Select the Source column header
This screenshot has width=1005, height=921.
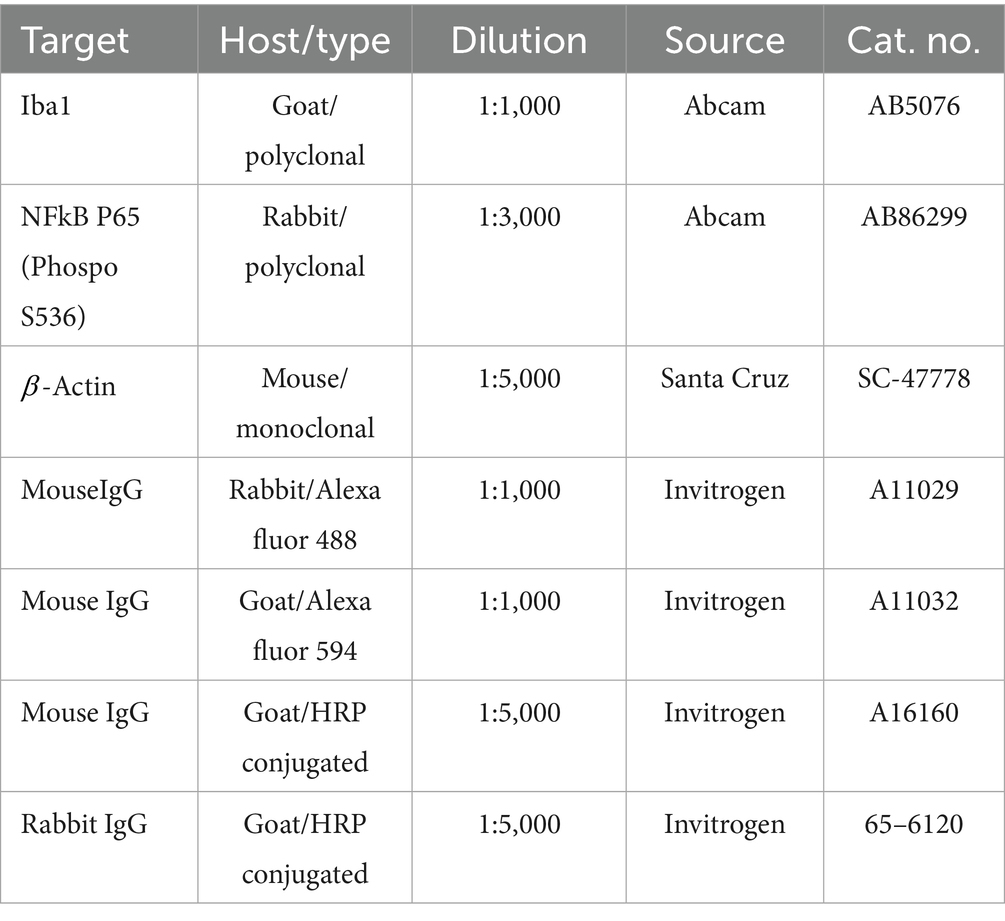(x=725, y=40)
